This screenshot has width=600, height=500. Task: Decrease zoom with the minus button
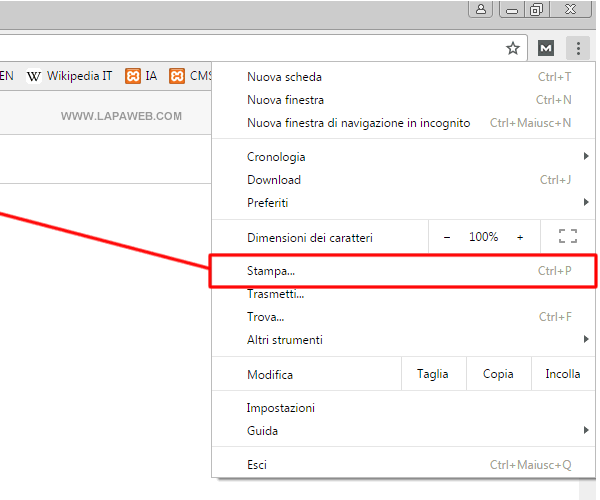[447, 237]
